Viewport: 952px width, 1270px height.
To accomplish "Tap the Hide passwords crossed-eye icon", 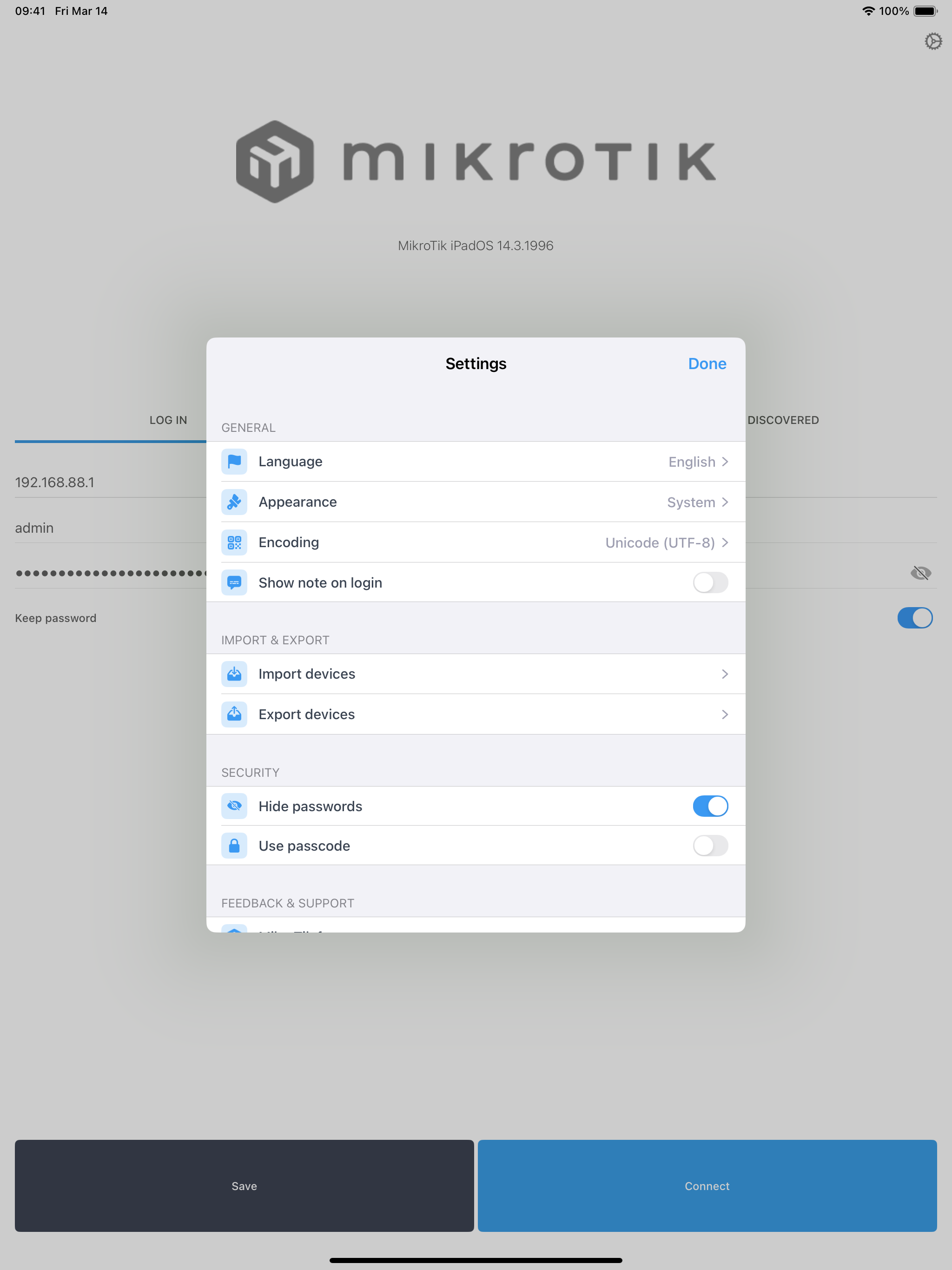I will (x=234, y=806).
